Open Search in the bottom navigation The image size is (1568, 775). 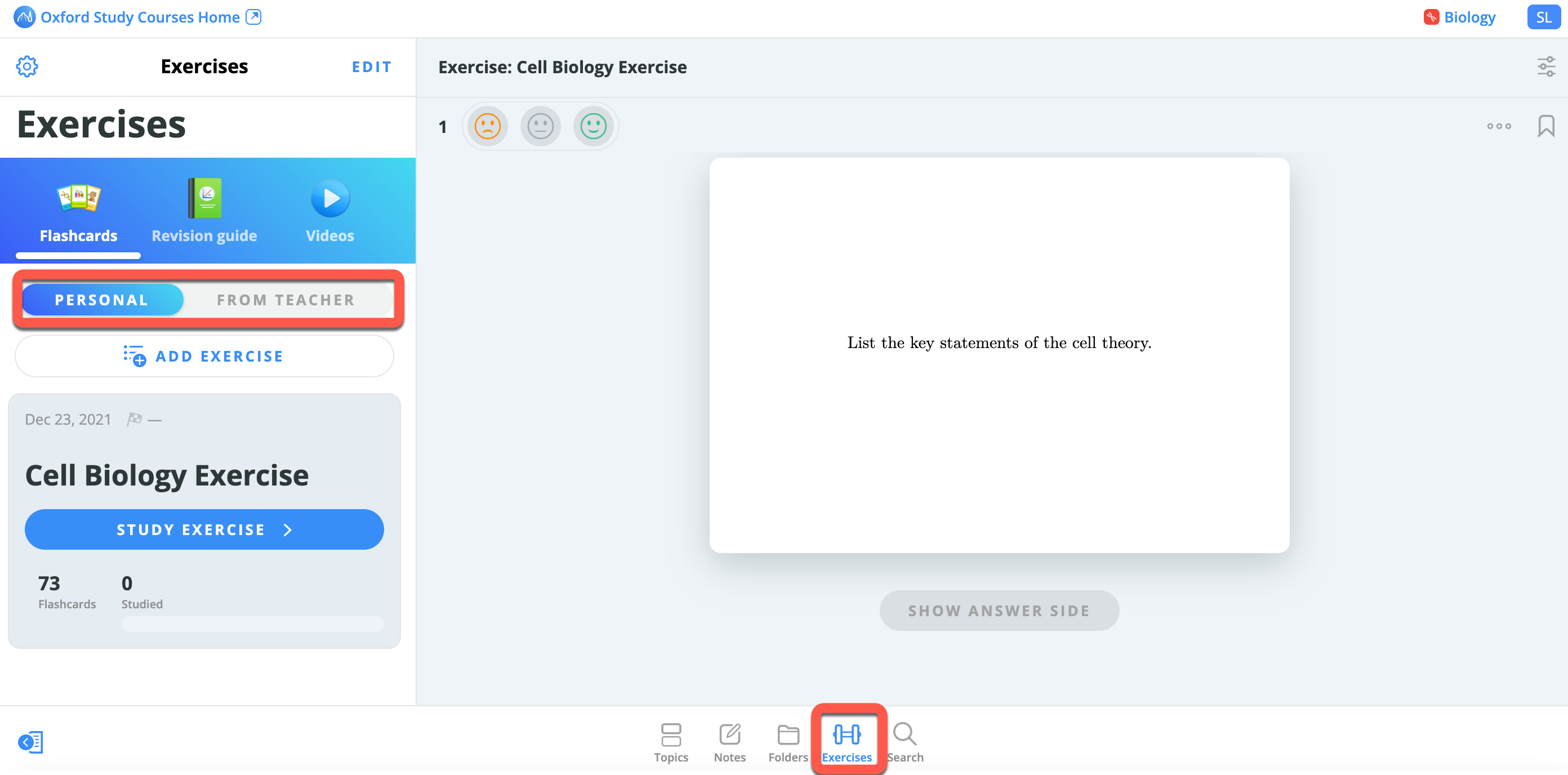[x=905, y=742]
